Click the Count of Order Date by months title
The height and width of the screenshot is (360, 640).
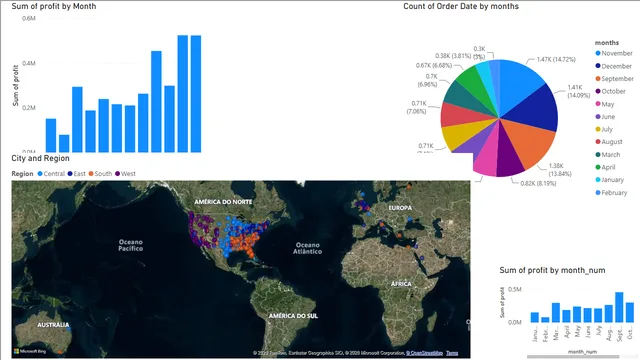pyautogui.click(x=461, y=7)
